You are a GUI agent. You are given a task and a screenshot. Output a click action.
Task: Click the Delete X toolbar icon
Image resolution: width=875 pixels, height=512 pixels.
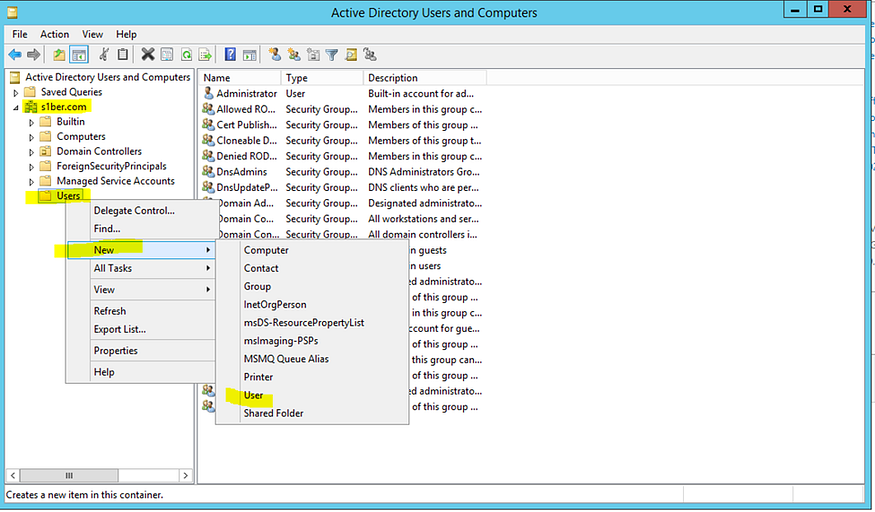click(x=148, y=54)
